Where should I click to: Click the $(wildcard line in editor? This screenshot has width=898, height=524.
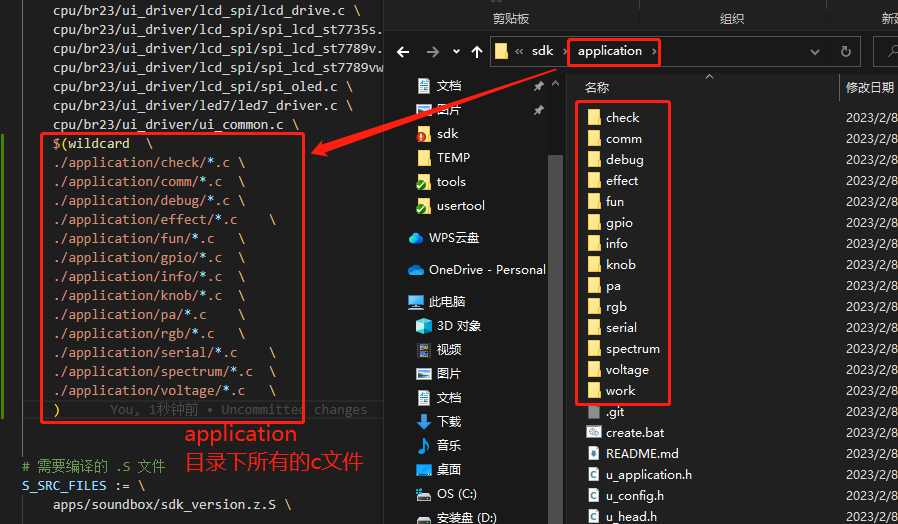click(102, 144)
